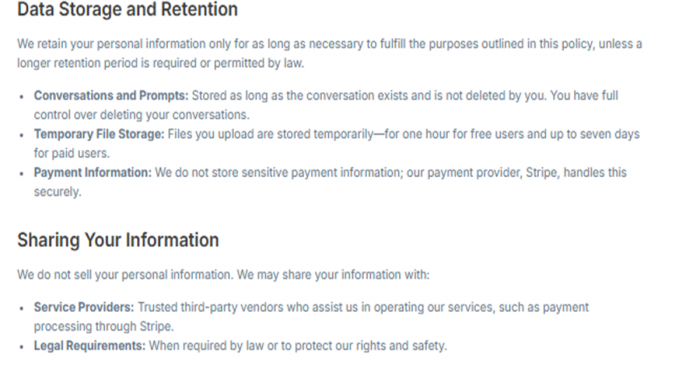Click the Conversations and Prompts bold label
This screenshot has width=700, height=368.
[x=111, y=96]
